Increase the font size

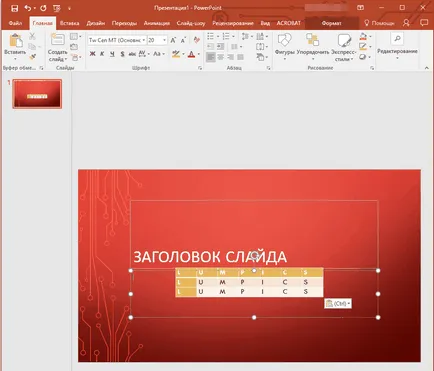click(x=173, y=40)
